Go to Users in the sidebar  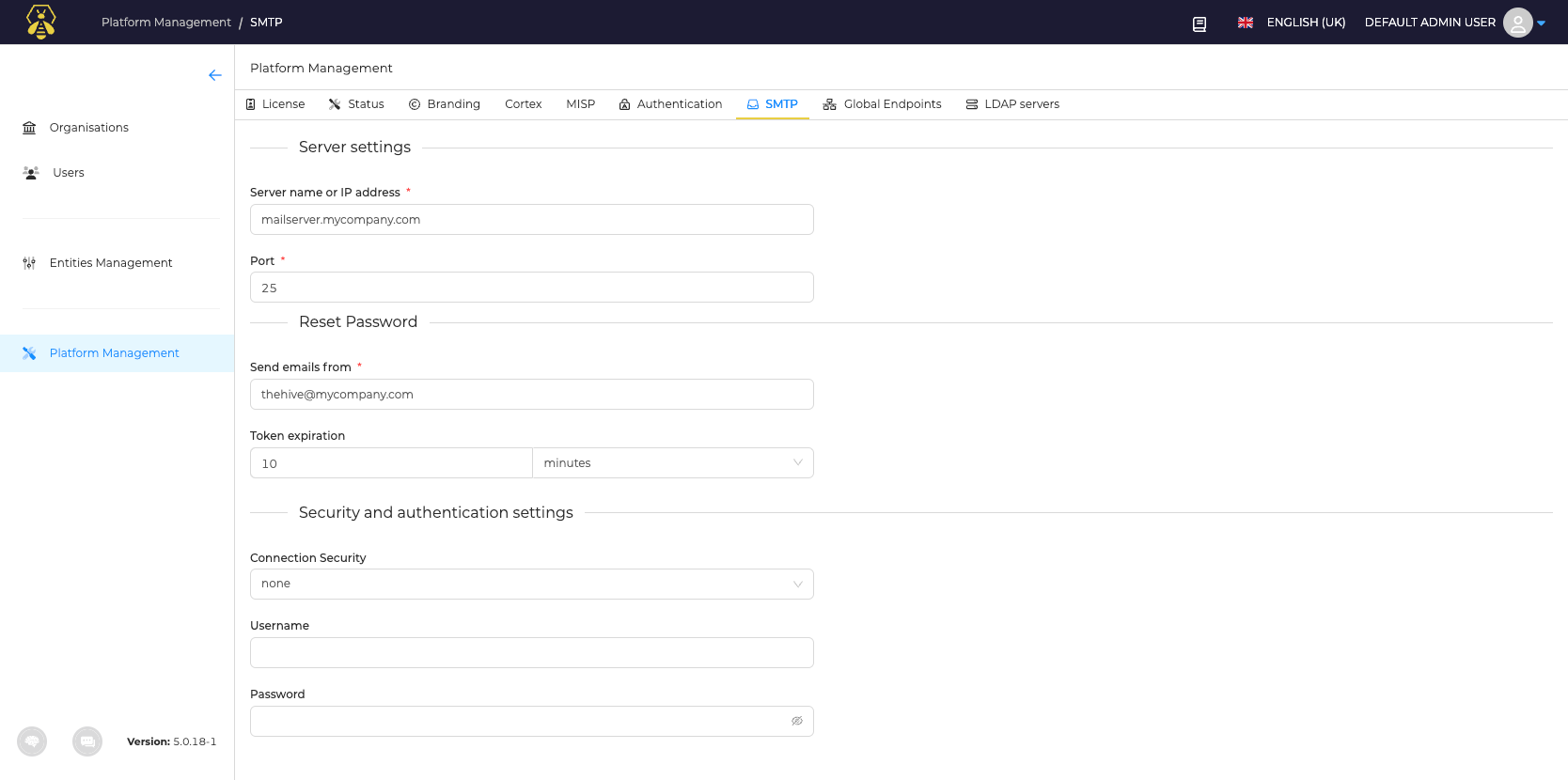pos(68,173)
